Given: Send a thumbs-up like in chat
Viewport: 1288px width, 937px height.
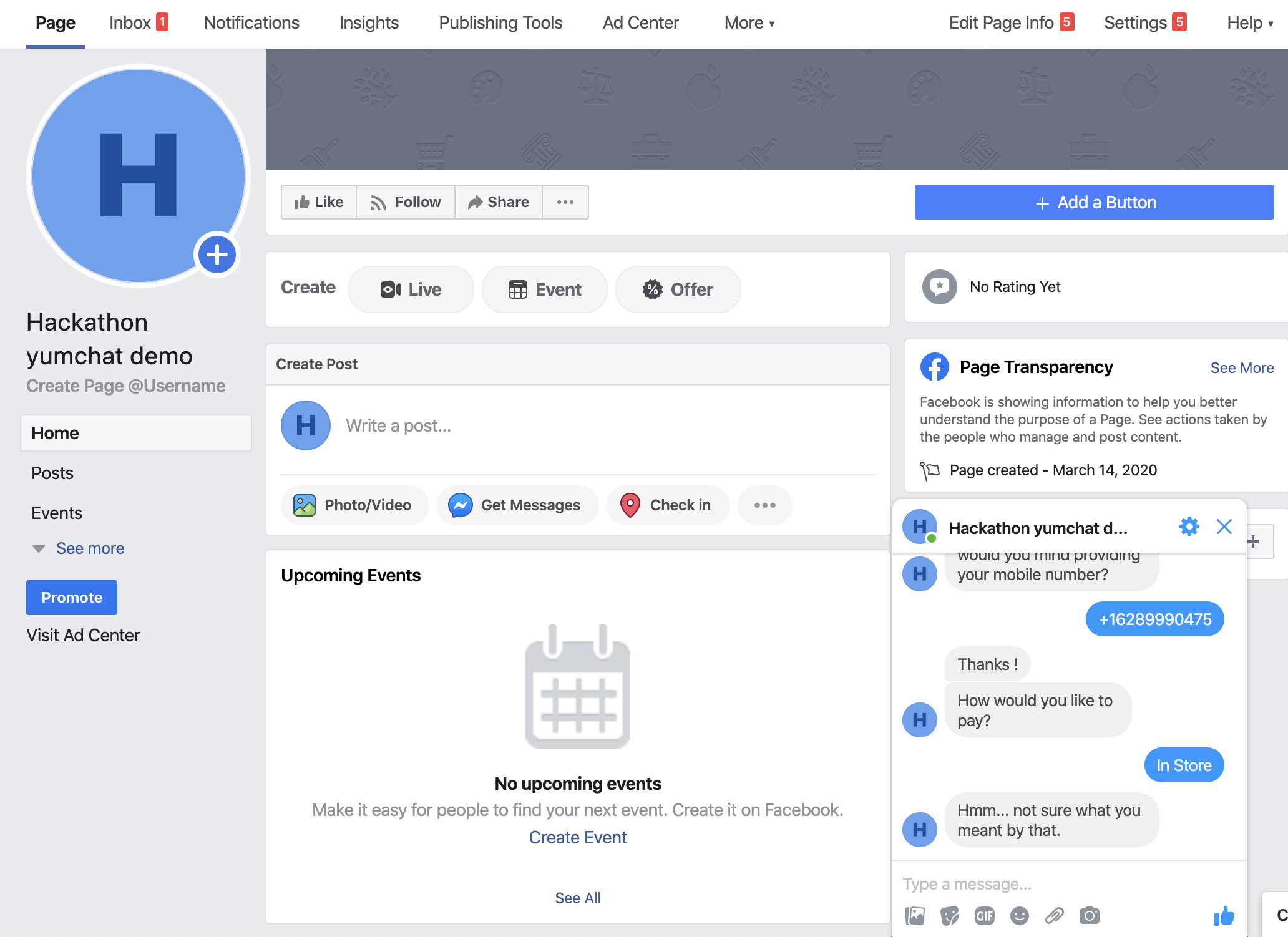Looking at the screenshot, I should tap(1224, 915).
